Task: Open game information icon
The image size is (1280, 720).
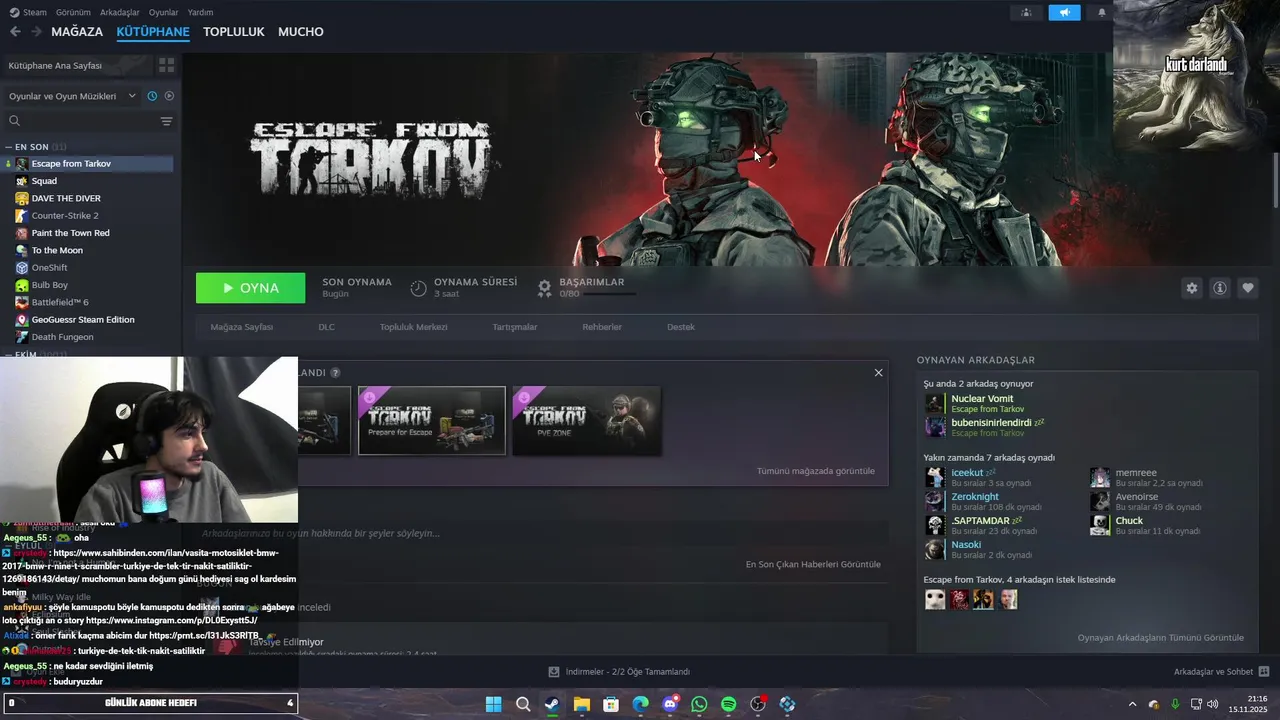Action: point(1219,288)
